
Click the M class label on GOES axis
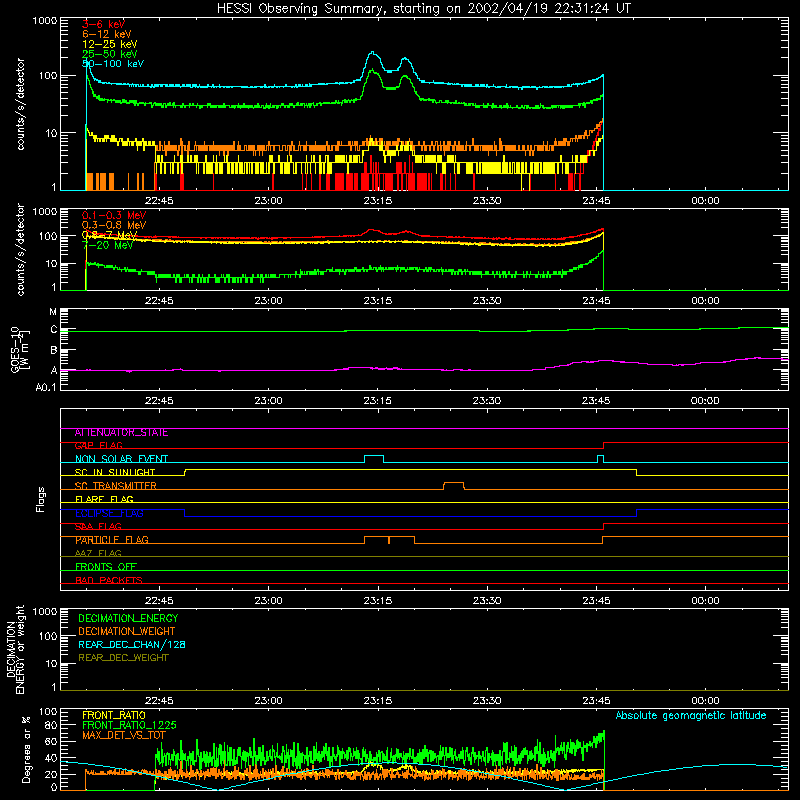pos(53,312)
